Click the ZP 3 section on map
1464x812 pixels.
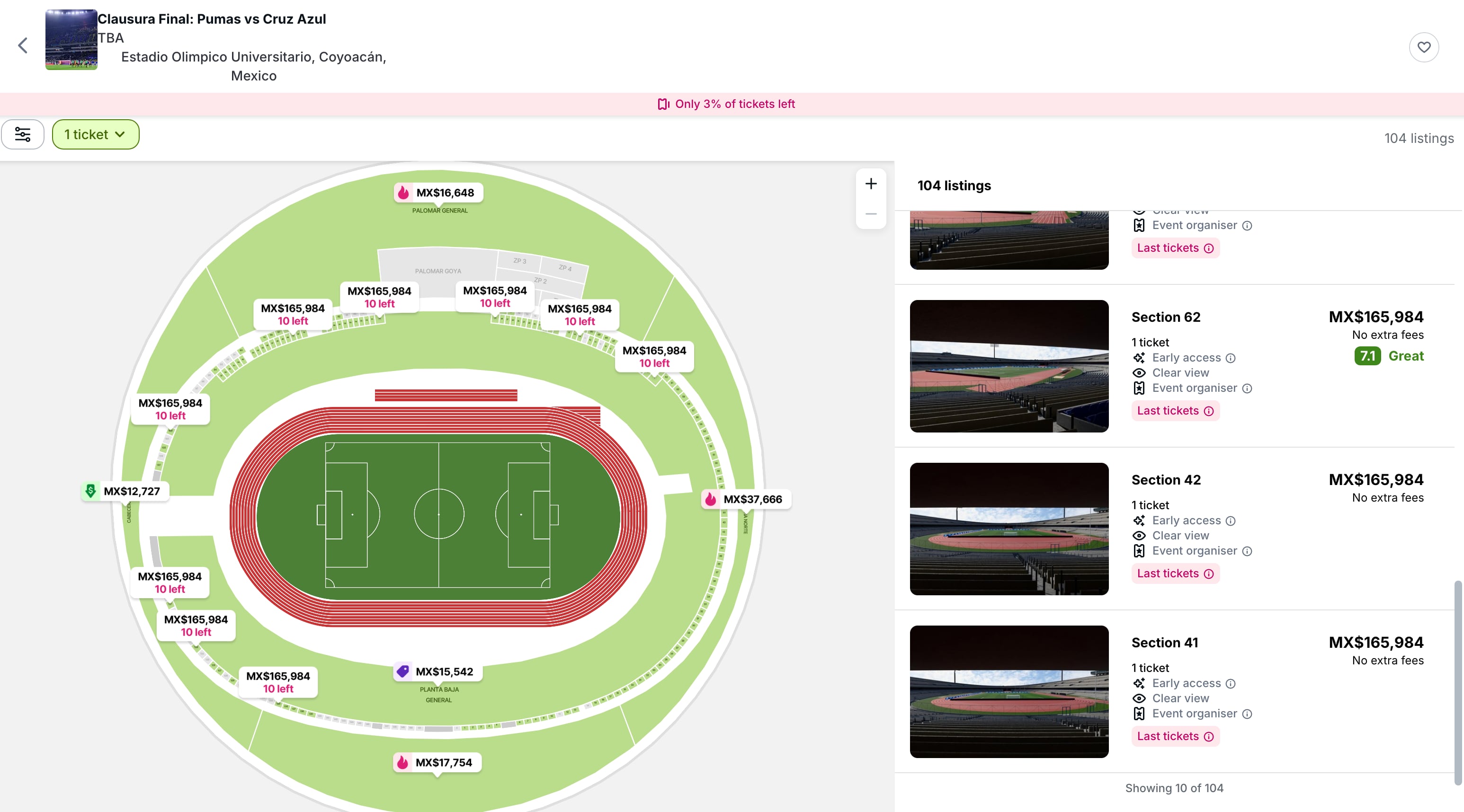coord(519,261)
